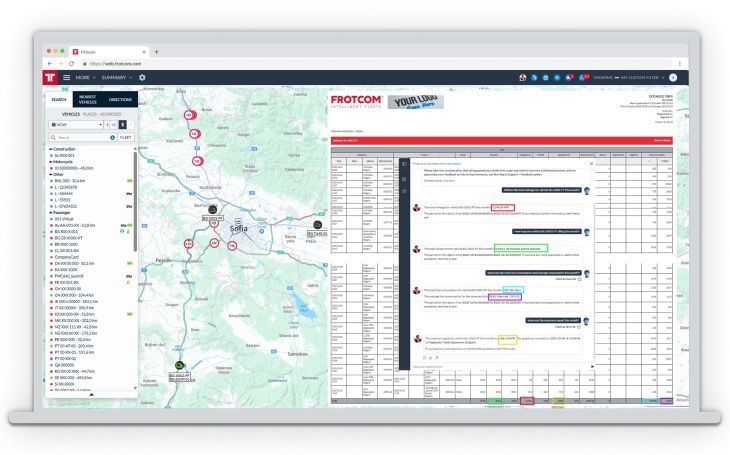
Task: Open the NOW time dropdown
Action: click(x=74, y=125)
